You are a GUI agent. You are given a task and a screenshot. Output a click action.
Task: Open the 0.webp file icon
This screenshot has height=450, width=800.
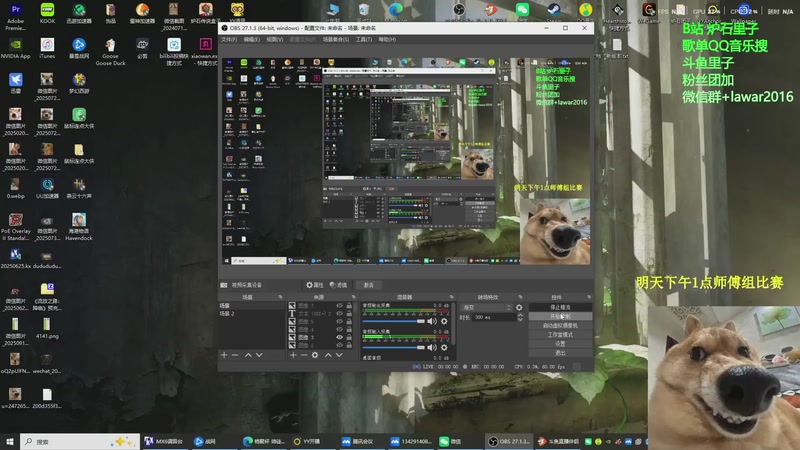coord(16,188)
